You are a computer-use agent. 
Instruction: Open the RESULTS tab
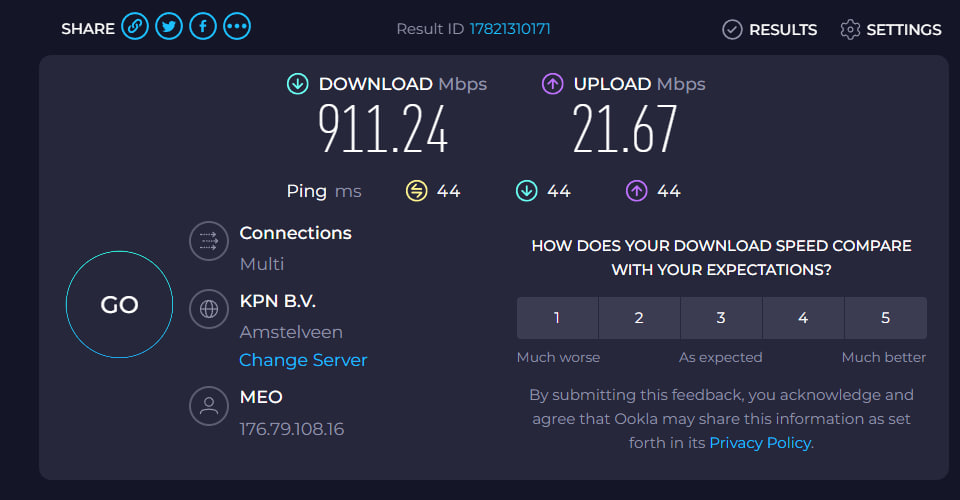pyautogui.click(x=770, y=29)
